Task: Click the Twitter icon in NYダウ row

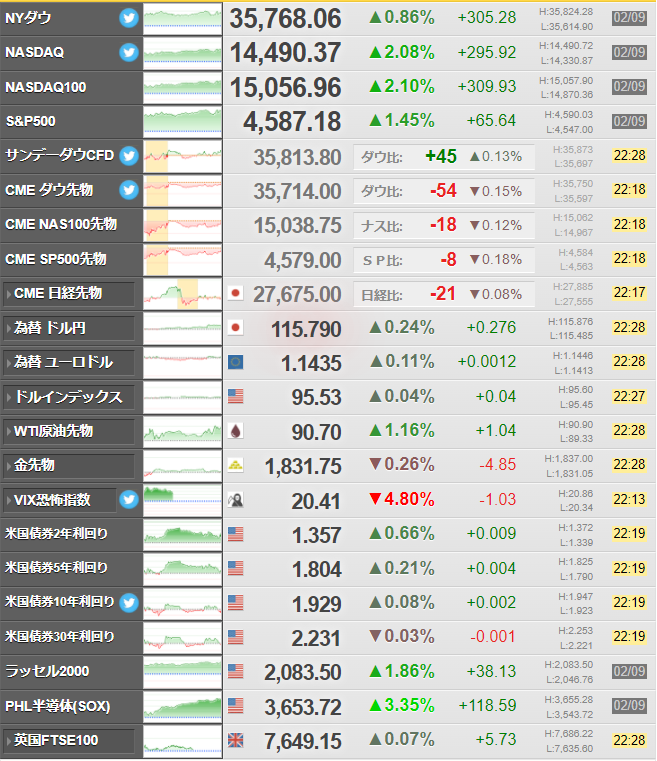Action: [x=129, y=18]
